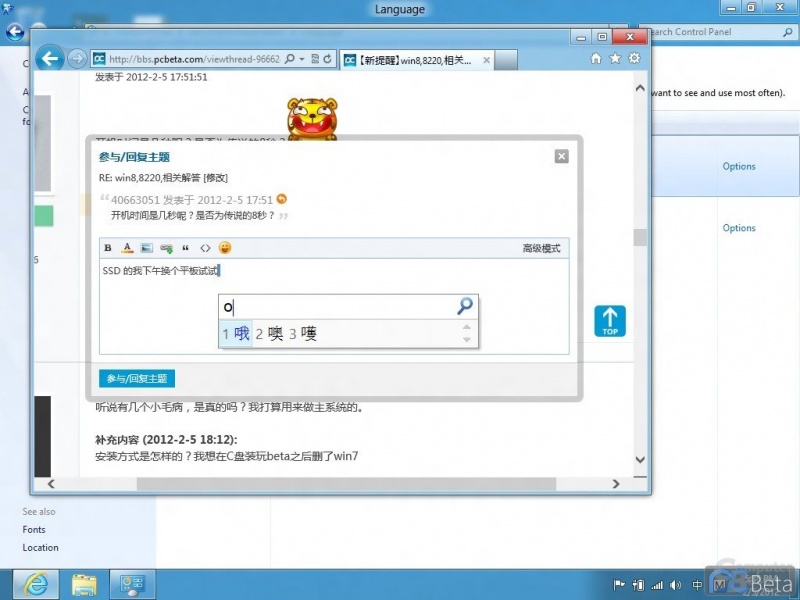Click the [修改] edit link in reply title
Image resolution: width=800 pixels, height=600 pixels.
coord(215,178)
